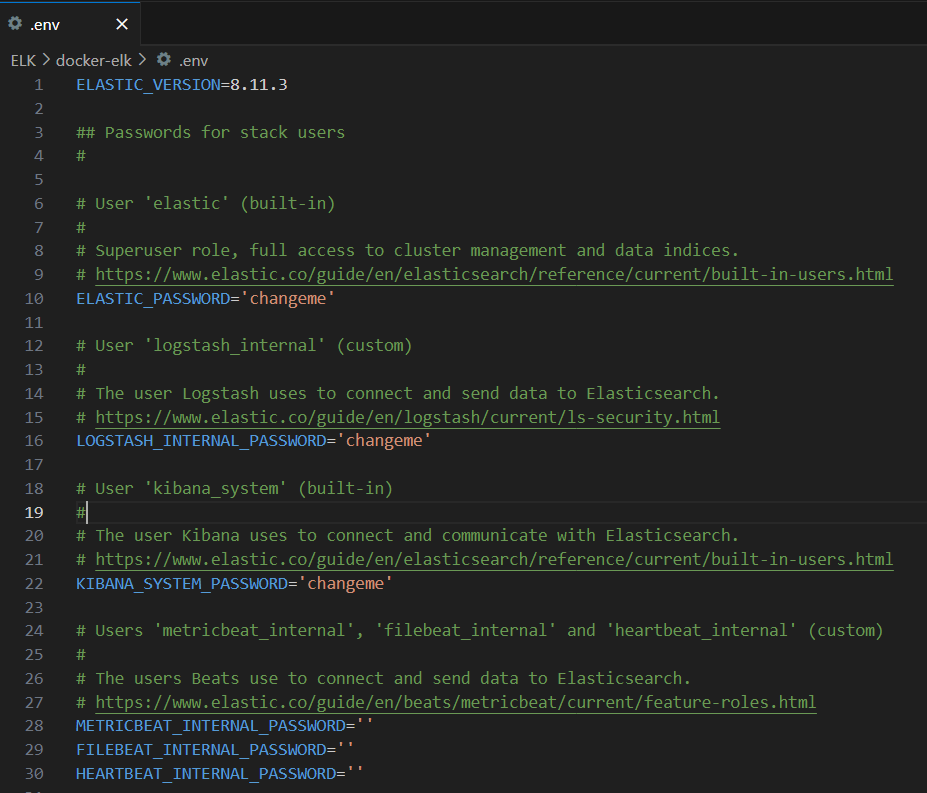Click the metricbeat_internal users comment line 24
This screenshot has height=793, width=927.
click(x=480, y=630)
